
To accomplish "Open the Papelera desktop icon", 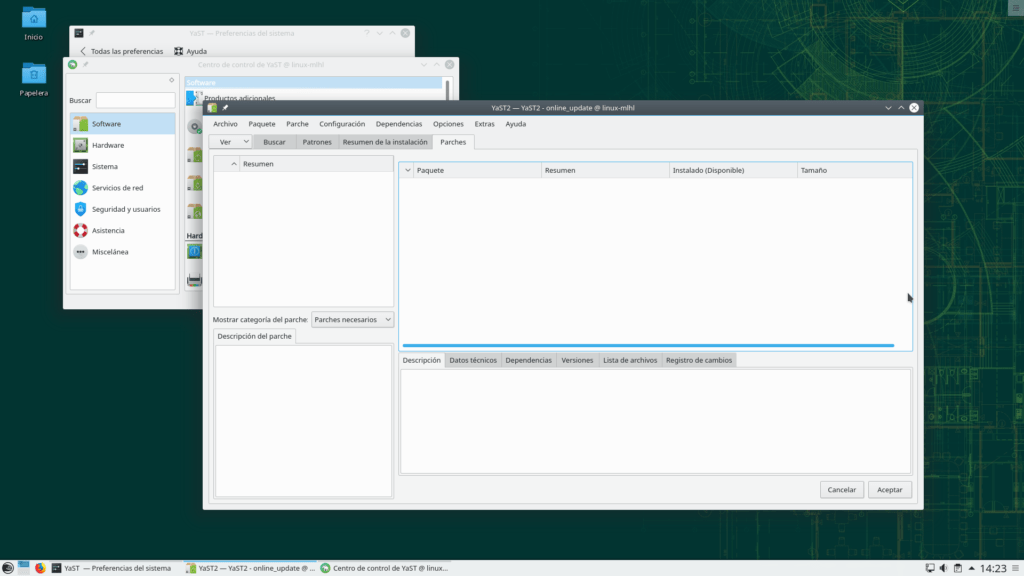I will click(34, 74).
